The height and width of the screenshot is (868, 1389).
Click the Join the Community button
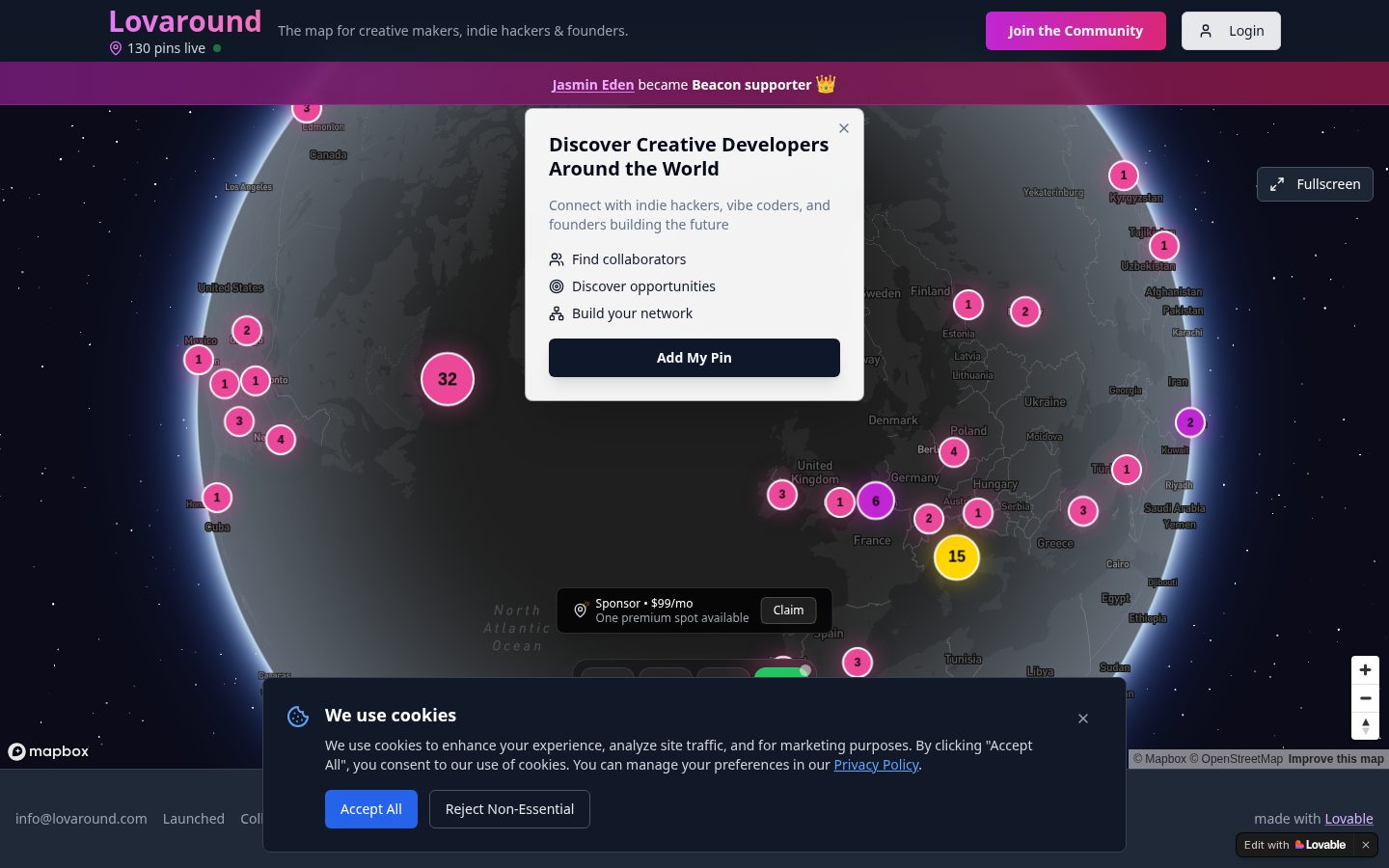pos(1076,31)
